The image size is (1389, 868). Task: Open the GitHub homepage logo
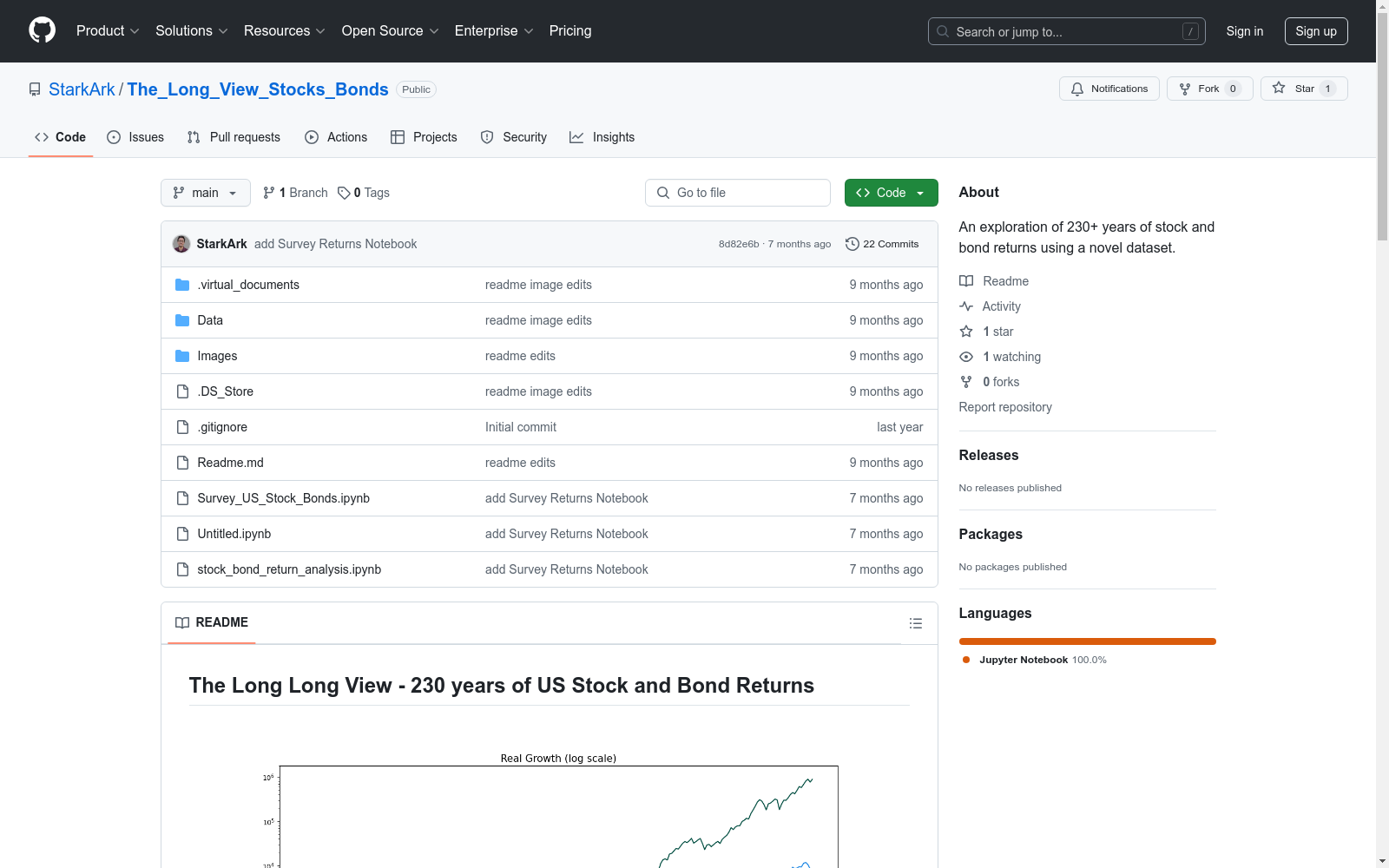(x=42, y=30)
